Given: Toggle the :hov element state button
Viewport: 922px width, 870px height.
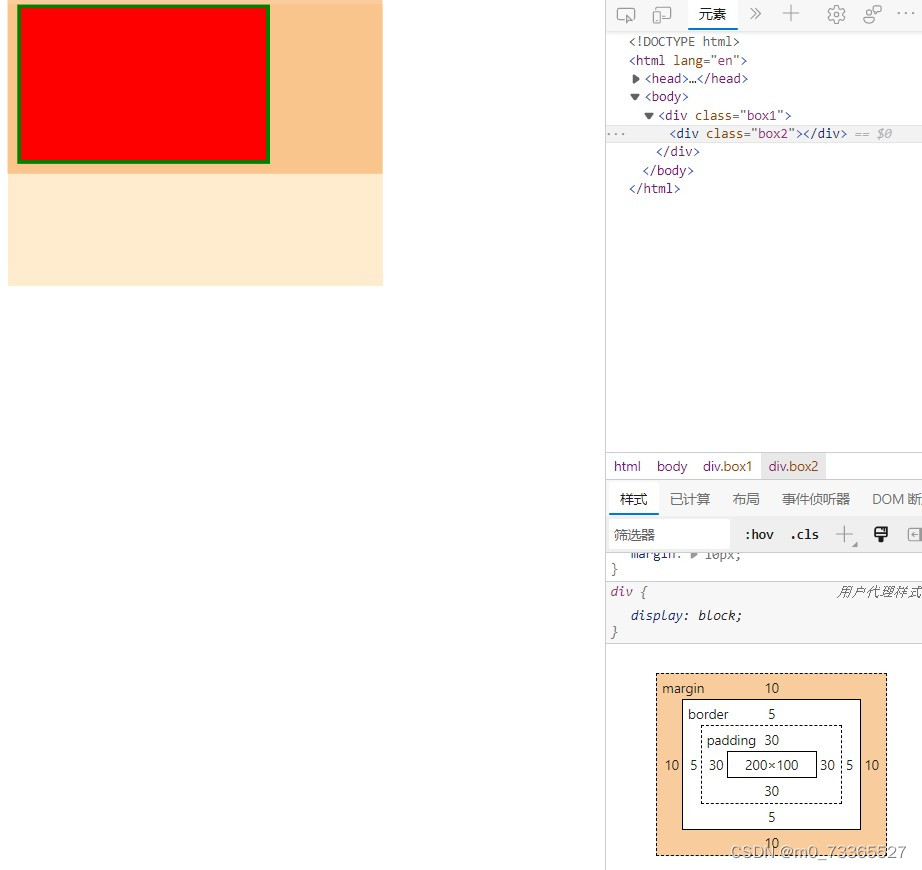Looking at the screenshot, I should (759, 534).
